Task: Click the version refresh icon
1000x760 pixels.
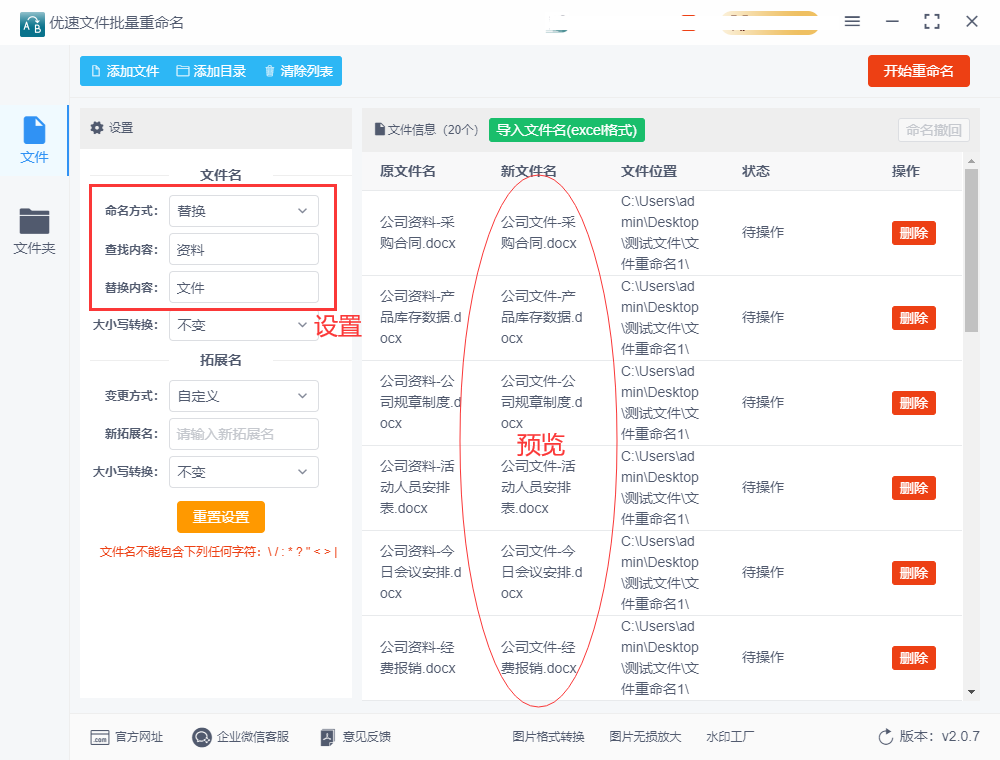Action: pos(885,737)
